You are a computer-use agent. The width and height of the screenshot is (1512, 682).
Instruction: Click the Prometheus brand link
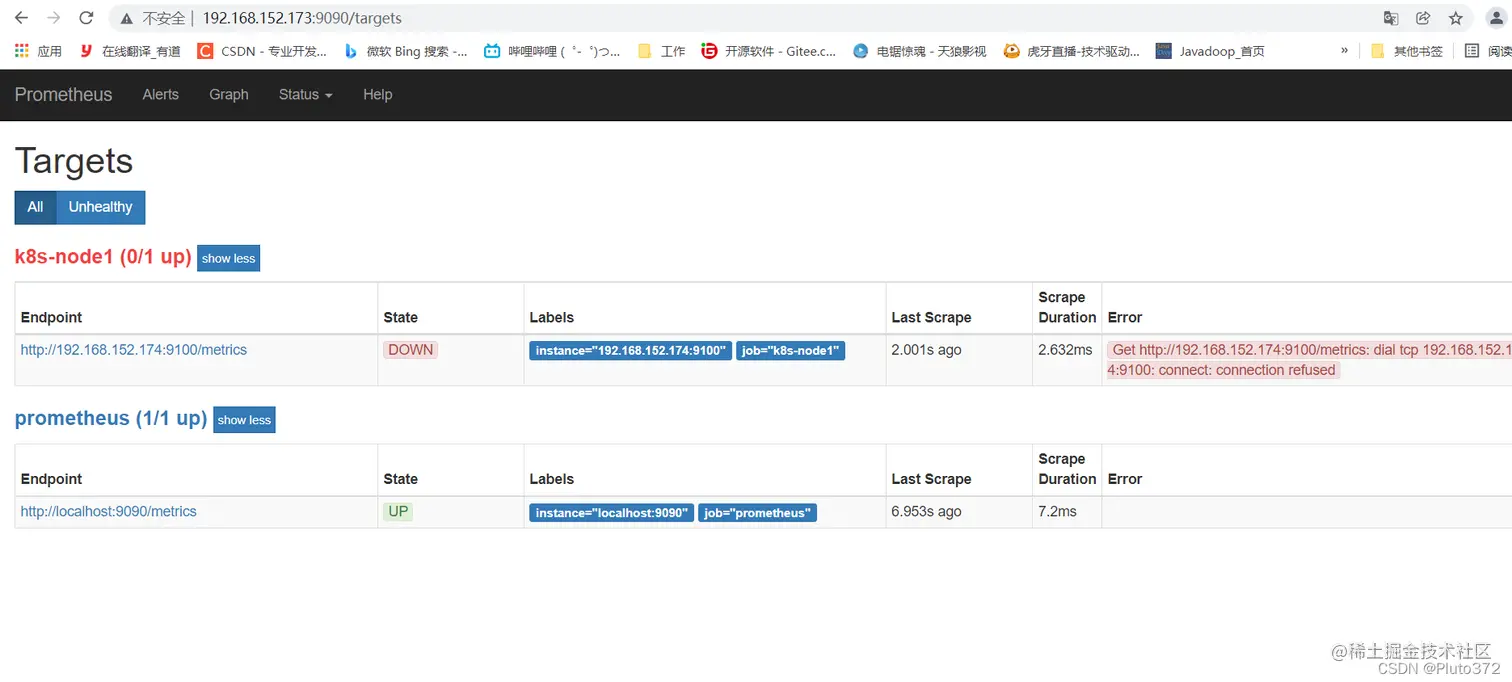point(63,94)
